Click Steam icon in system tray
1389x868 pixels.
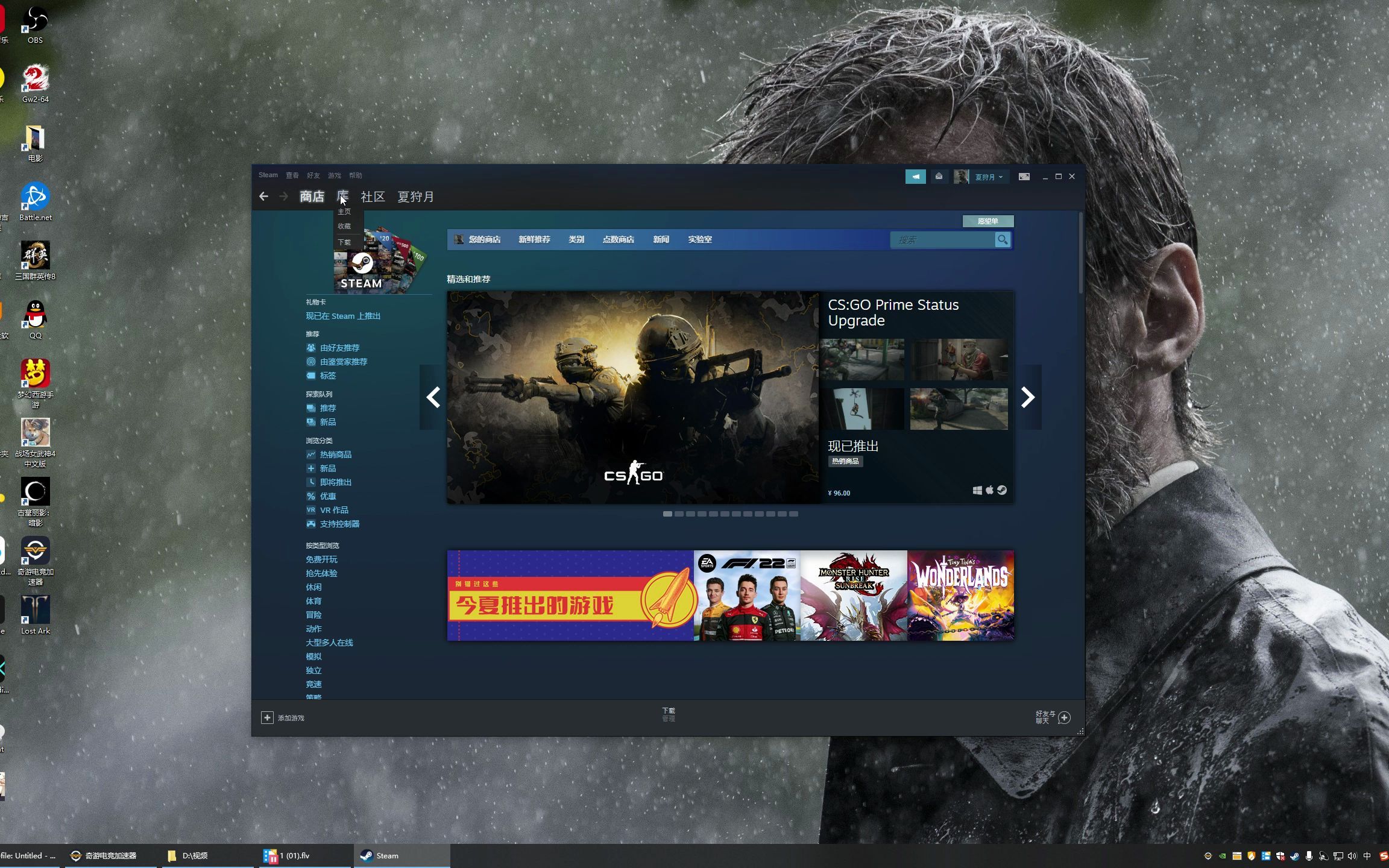pos(1294,856)
